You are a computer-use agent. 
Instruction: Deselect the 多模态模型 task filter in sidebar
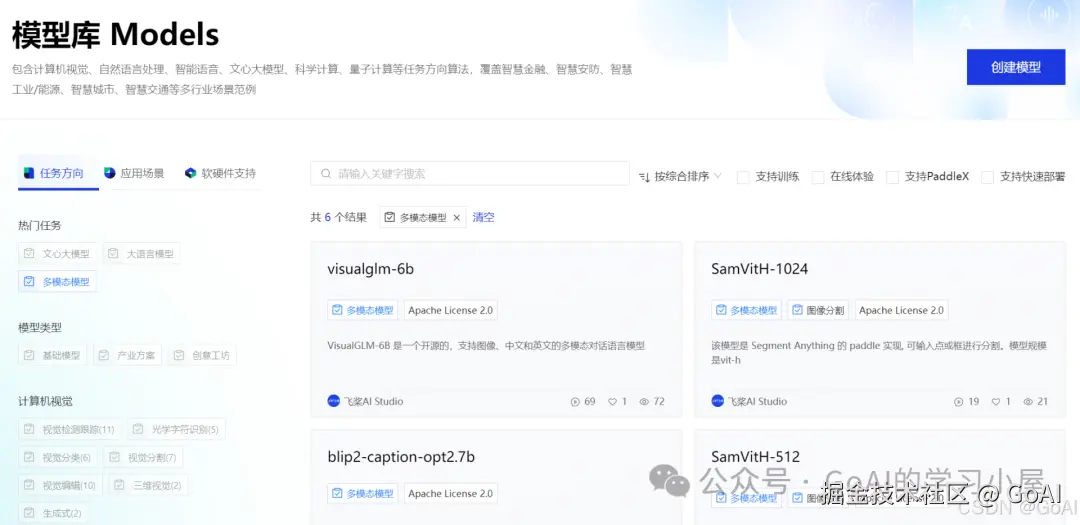(58, 281)
